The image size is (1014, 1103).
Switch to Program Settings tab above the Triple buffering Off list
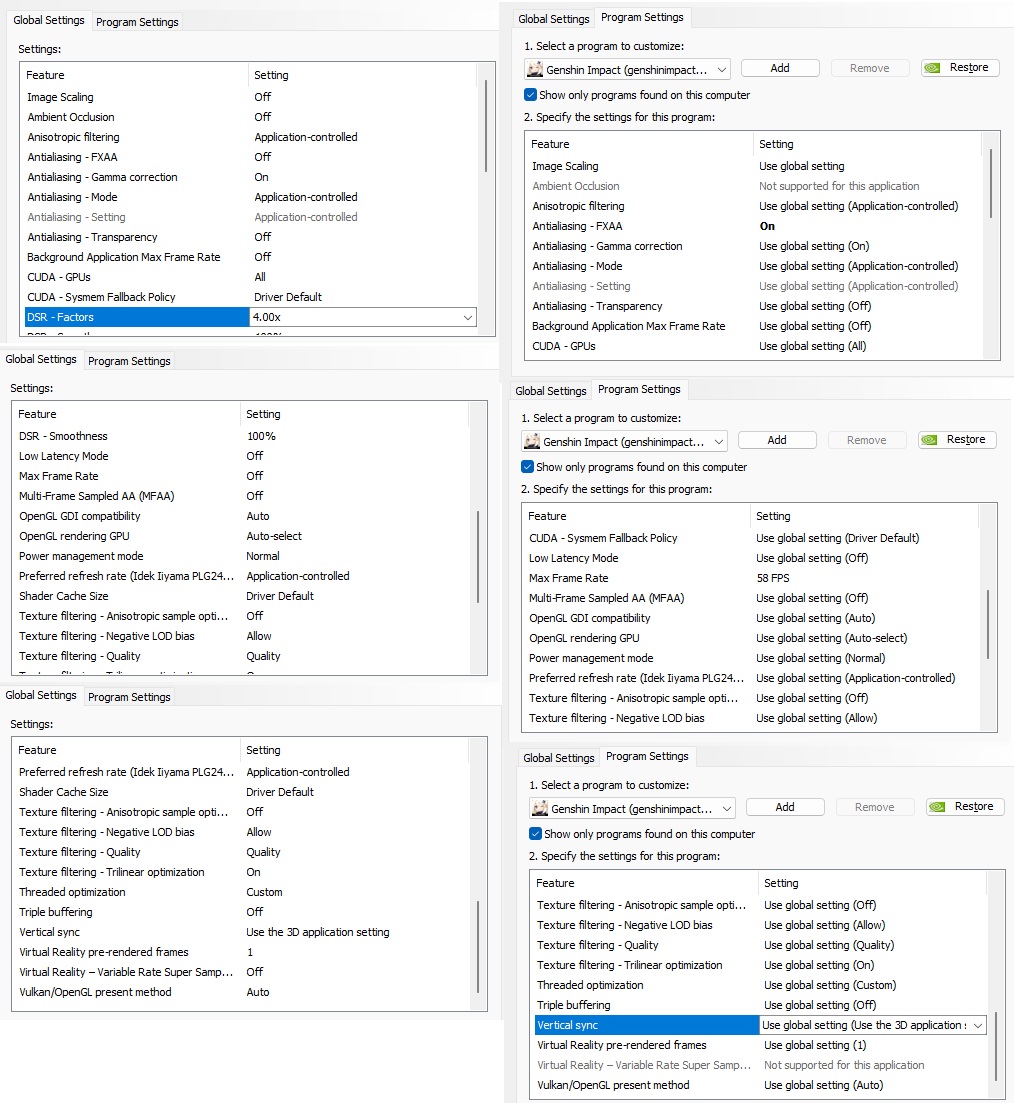[129, 697]
